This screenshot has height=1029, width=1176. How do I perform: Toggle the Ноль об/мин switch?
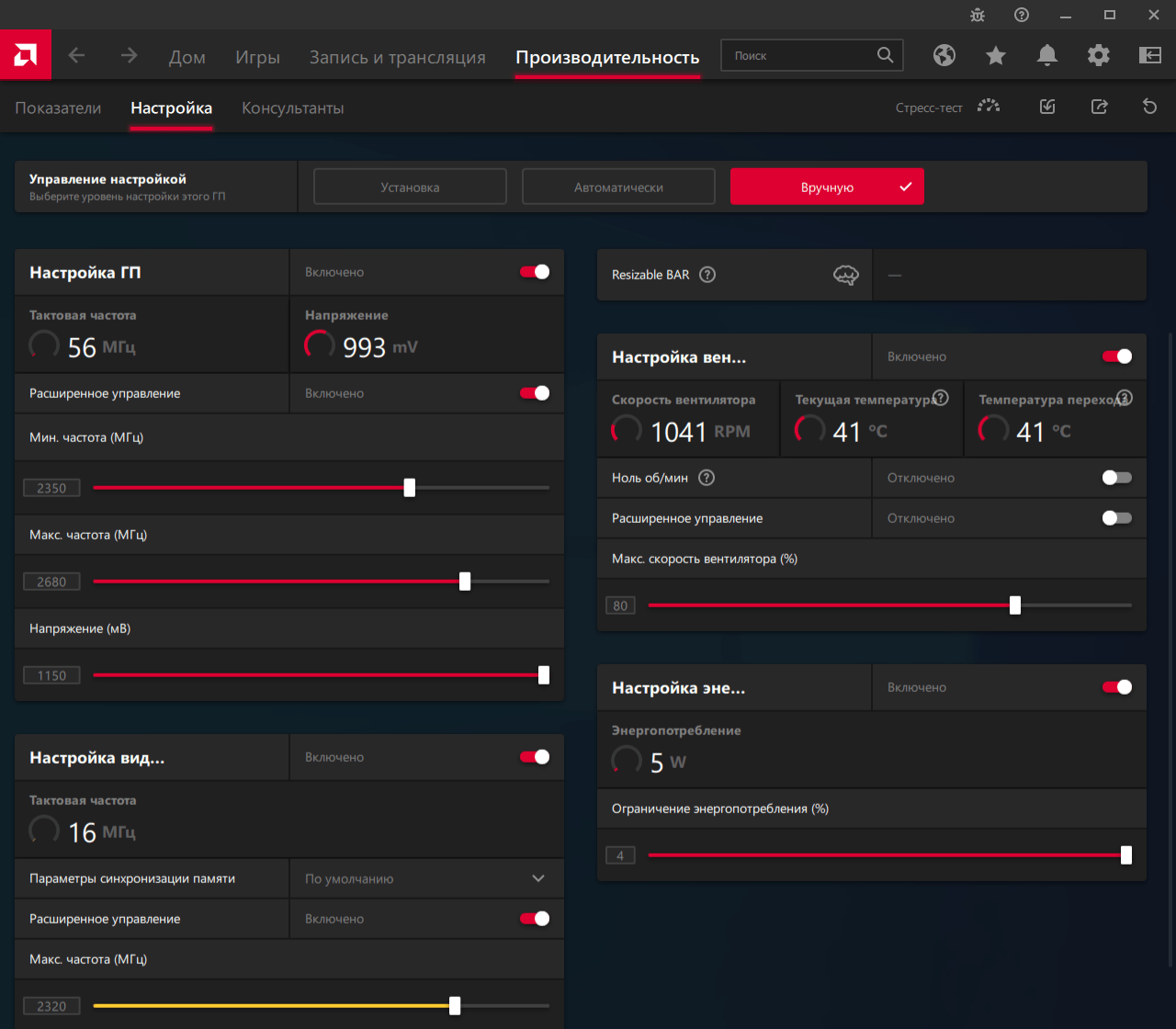(x=1116, y=478)
